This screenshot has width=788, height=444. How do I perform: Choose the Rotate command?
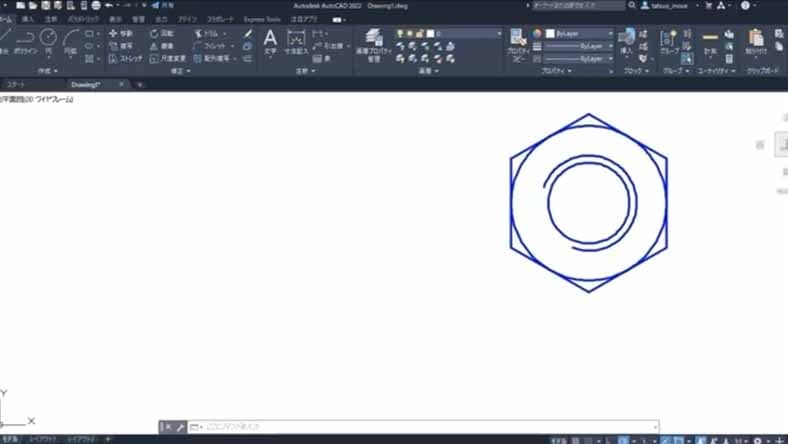tap(161, 33)
